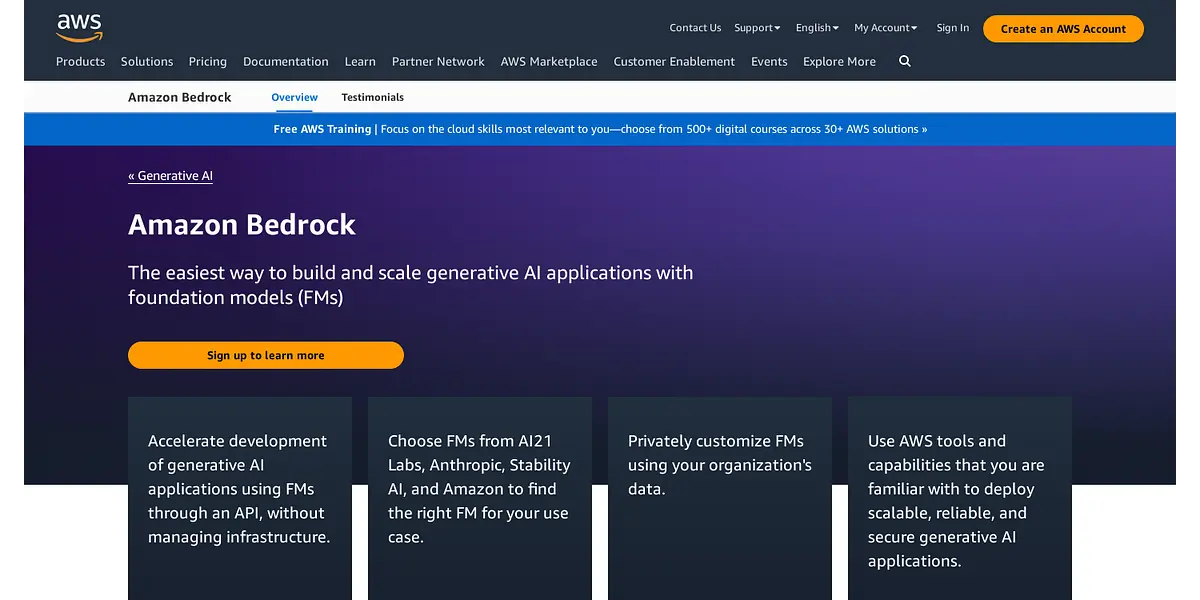Click the AWS logo icon
Viewport: 1200px width, 600px height.
click(x=79, y=28)
